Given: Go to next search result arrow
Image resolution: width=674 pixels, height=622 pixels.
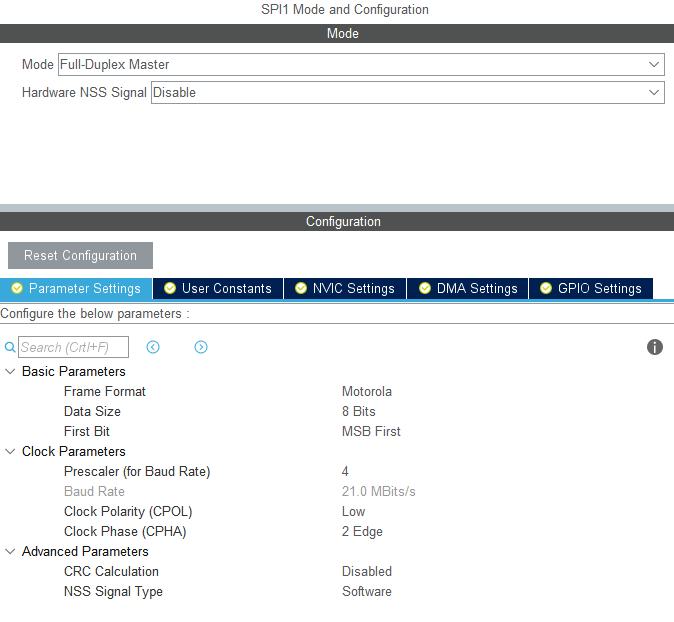Looking at the screenshot, I should 201,347.
